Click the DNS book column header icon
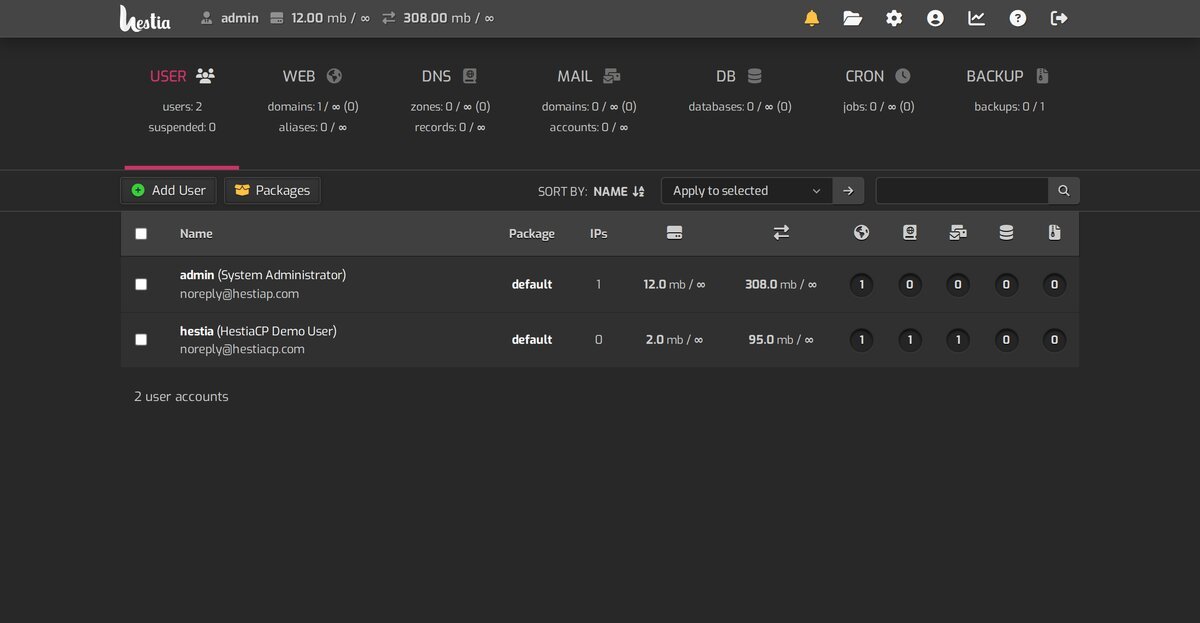 point(909,232)
